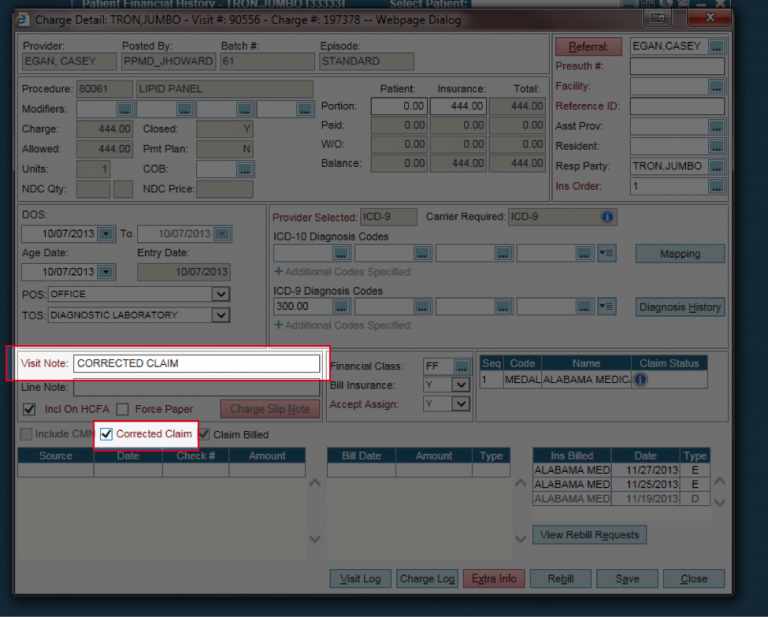
Task: Click Visit Note field CORRECTED CLAIM
Action: (x=196, y=363)
